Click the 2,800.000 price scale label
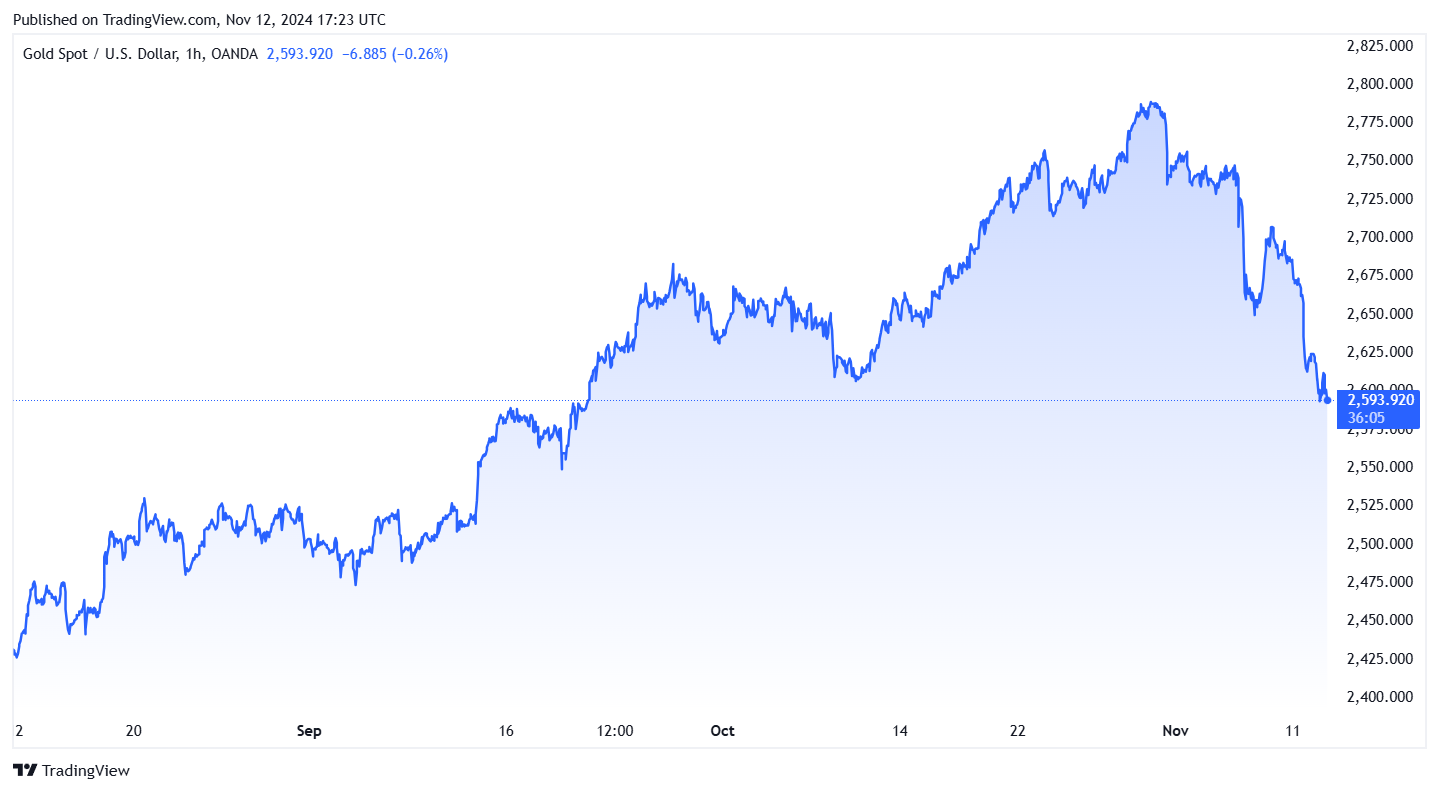Viewport: 1439px width, 792px height. [x=1380, y=84]
